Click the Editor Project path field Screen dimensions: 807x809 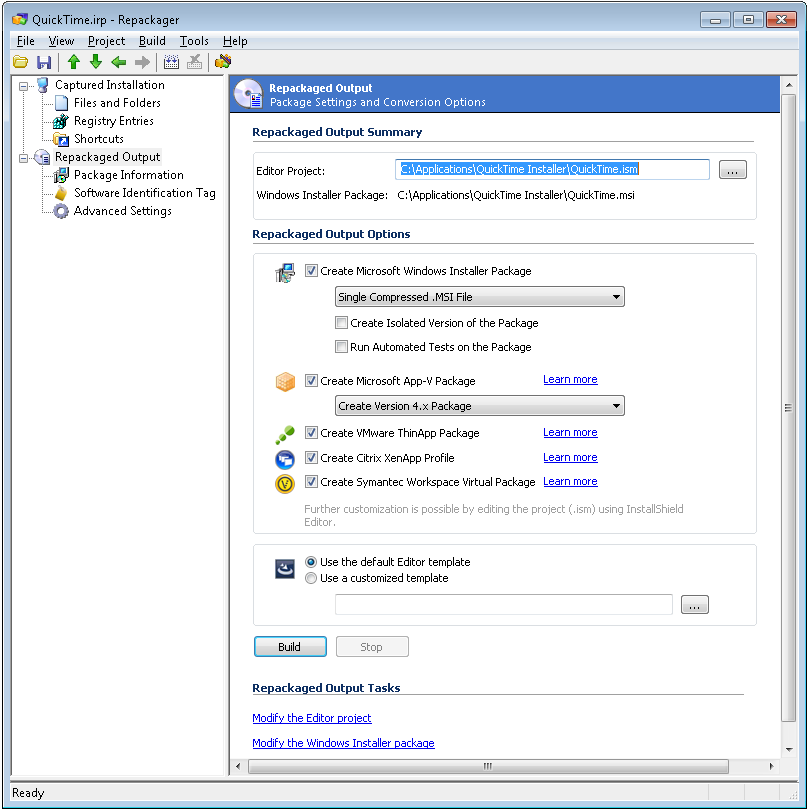tap(552, 170)
